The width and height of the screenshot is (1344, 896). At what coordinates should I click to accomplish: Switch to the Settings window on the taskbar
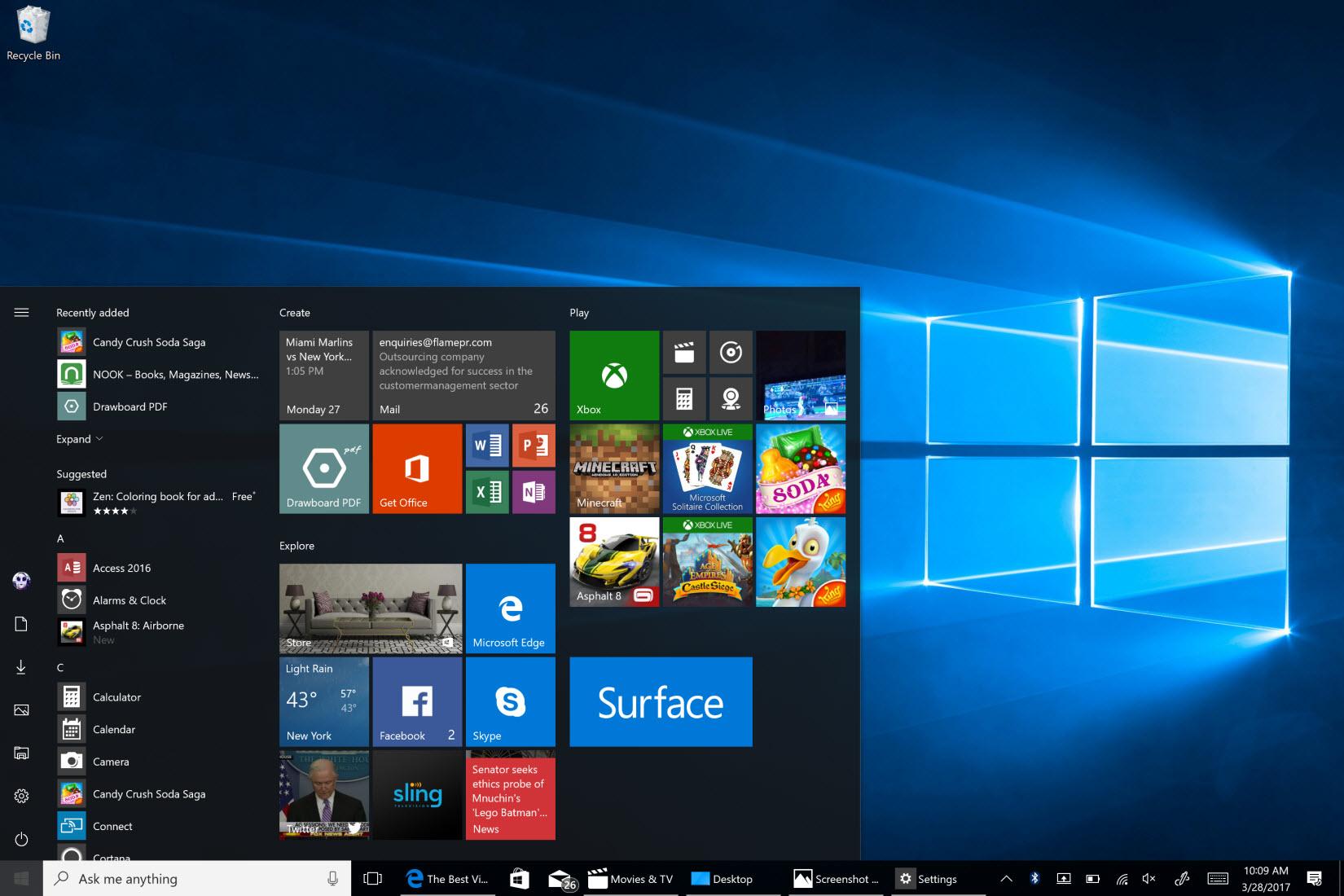[x=929, y=878]
